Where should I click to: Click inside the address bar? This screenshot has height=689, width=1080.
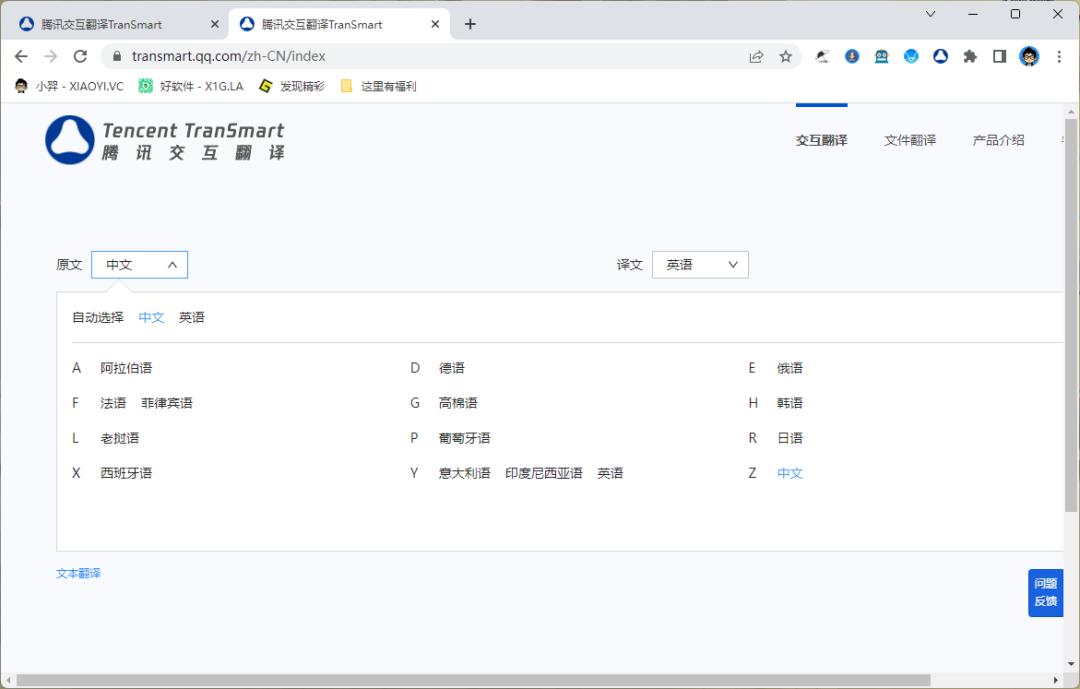coord(400,56)
